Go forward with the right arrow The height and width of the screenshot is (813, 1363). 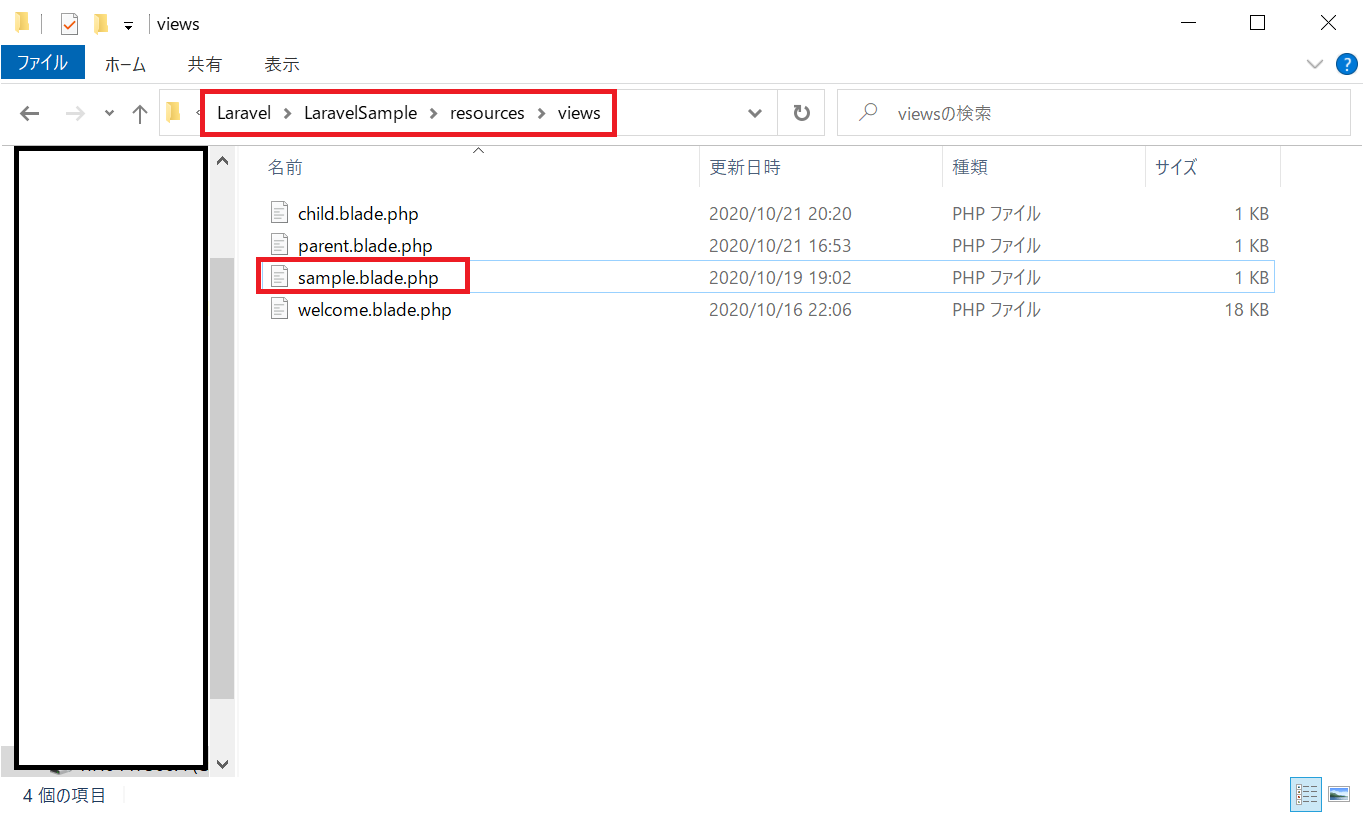pos(75,113)
